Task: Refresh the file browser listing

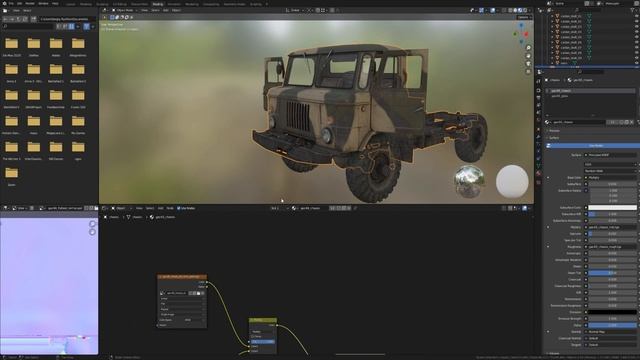Action: tap(25, 19)
